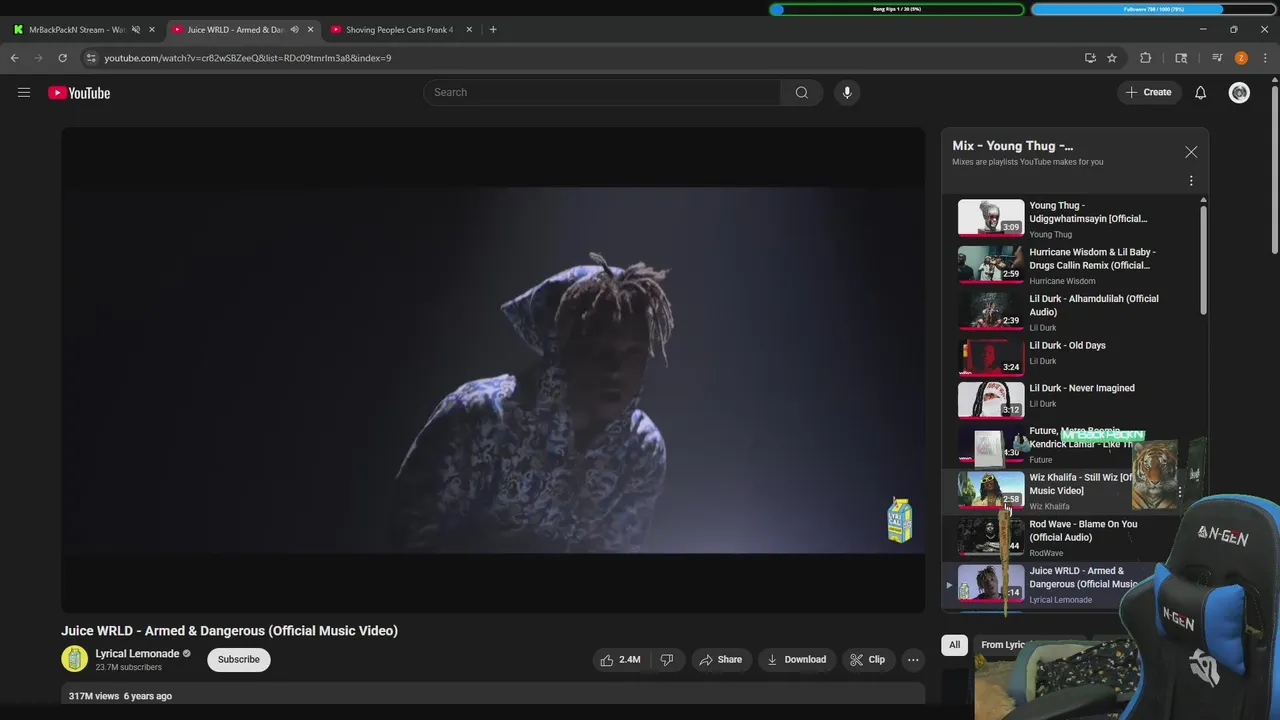Play Hurricane Wisdom Drugs Callin Remix
1280x720 pixels.
tap(991, 264)
